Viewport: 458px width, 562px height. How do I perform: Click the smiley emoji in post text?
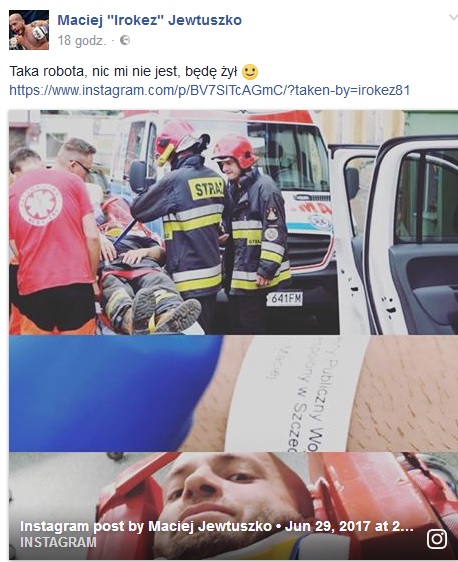250,72
